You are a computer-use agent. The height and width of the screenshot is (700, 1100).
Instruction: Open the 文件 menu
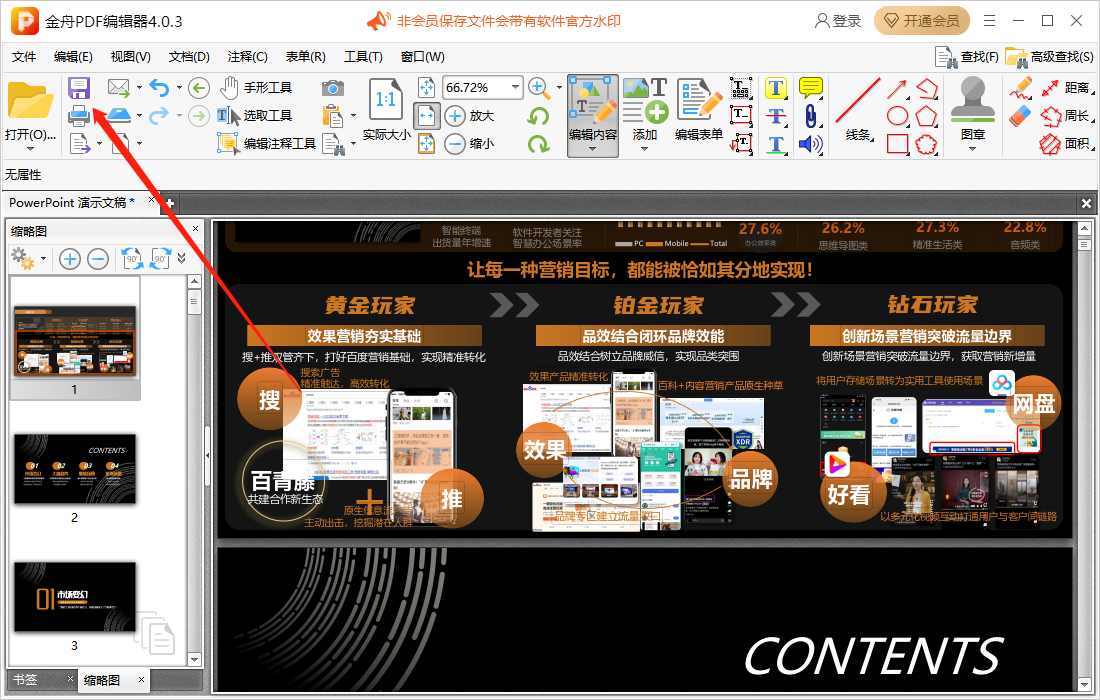[24, 57]
